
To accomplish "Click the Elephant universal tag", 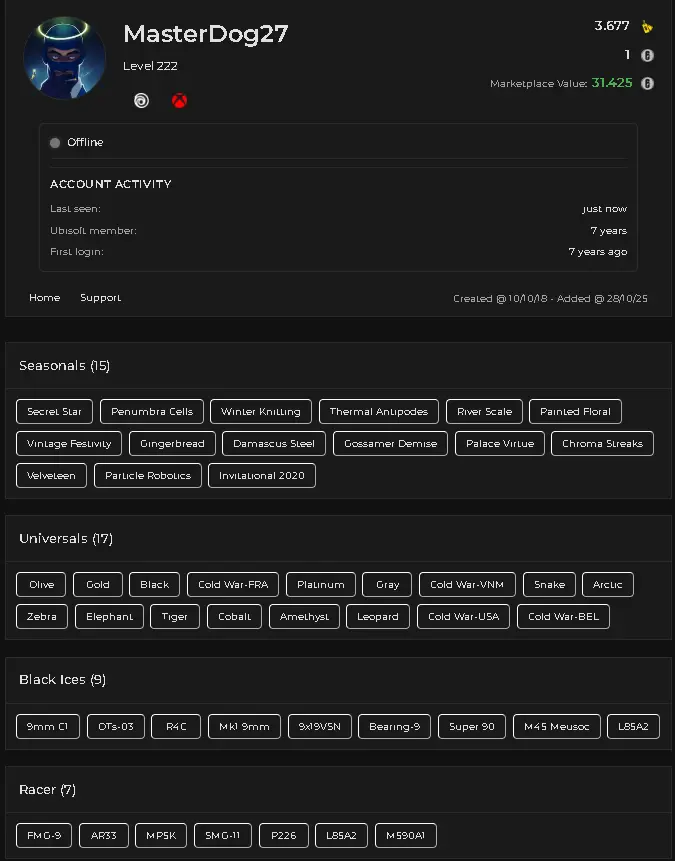I will click(x=109, y=616).
